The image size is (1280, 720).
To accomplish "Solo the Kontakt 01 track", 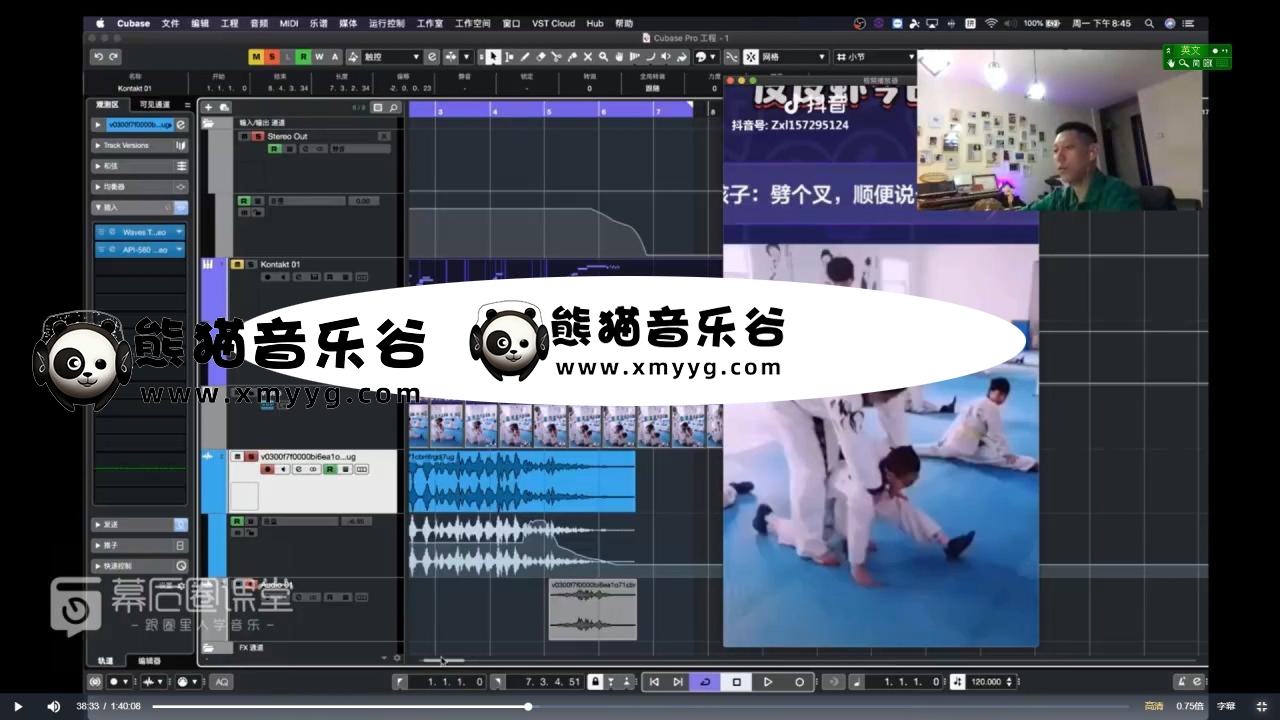I will [250, 264].
